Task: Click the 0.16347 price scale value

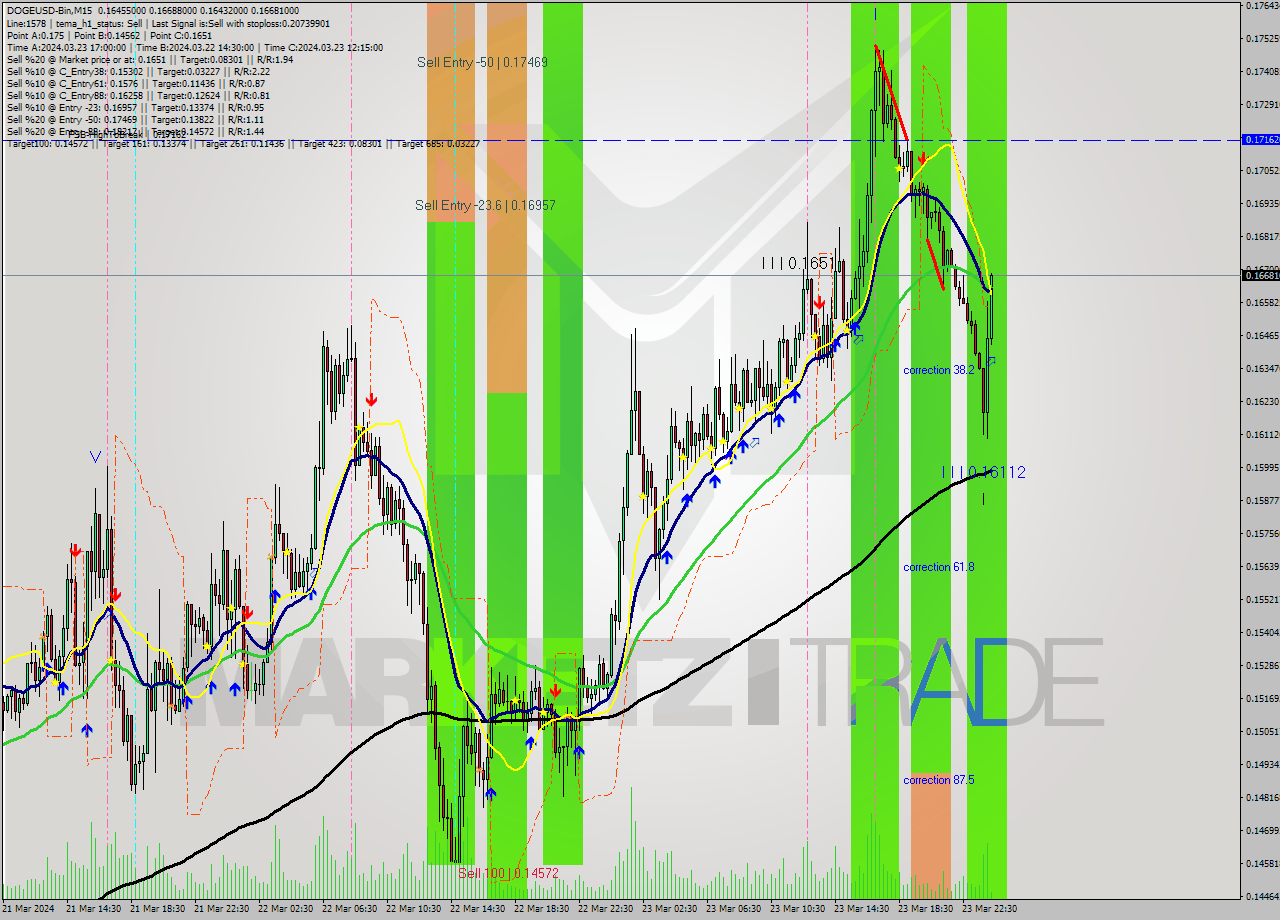Action: [x=1262, y=369]
